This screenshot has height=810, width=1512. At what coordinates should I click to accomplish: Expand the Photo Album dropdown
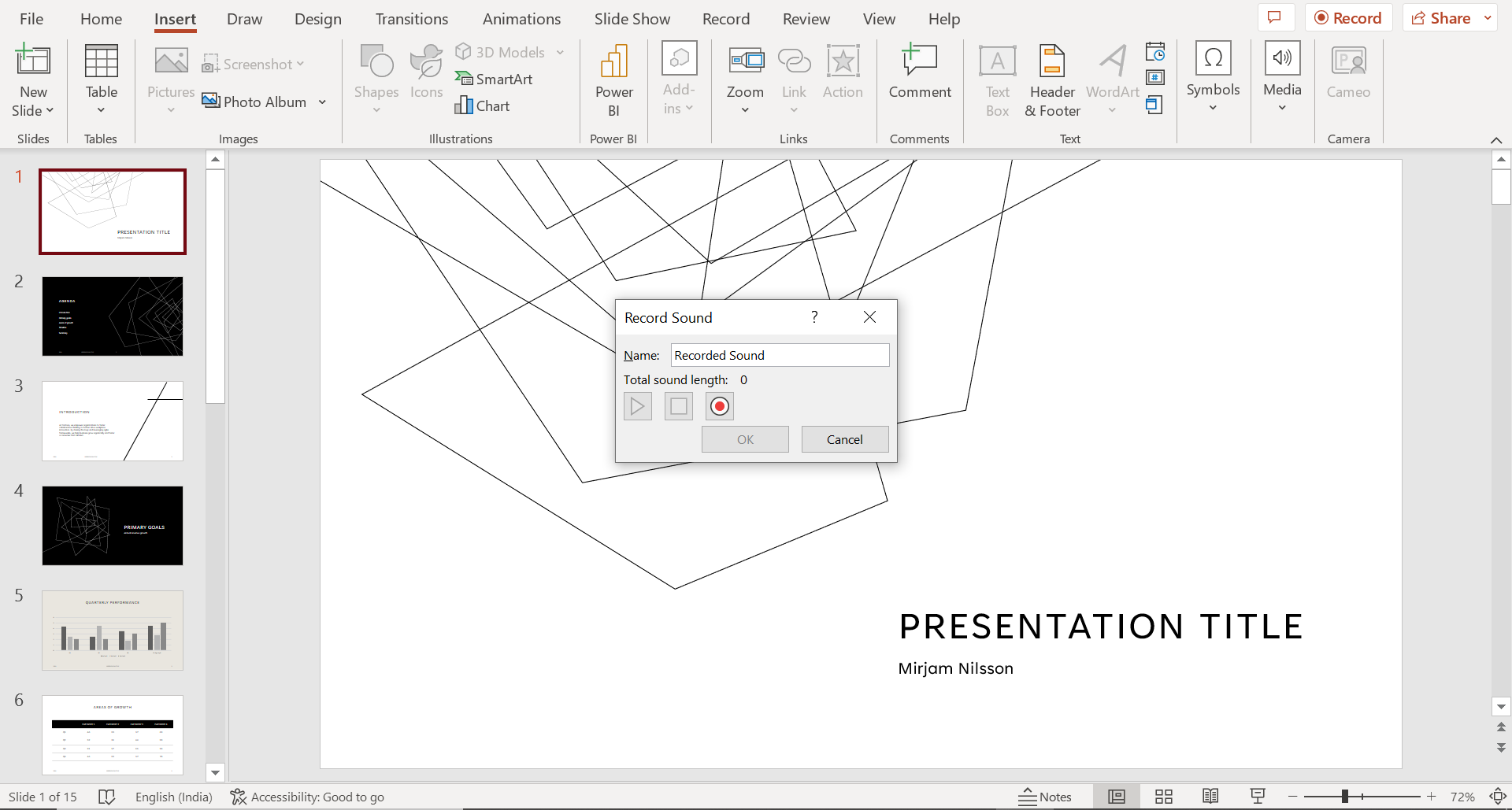click(x=322, y=102)
